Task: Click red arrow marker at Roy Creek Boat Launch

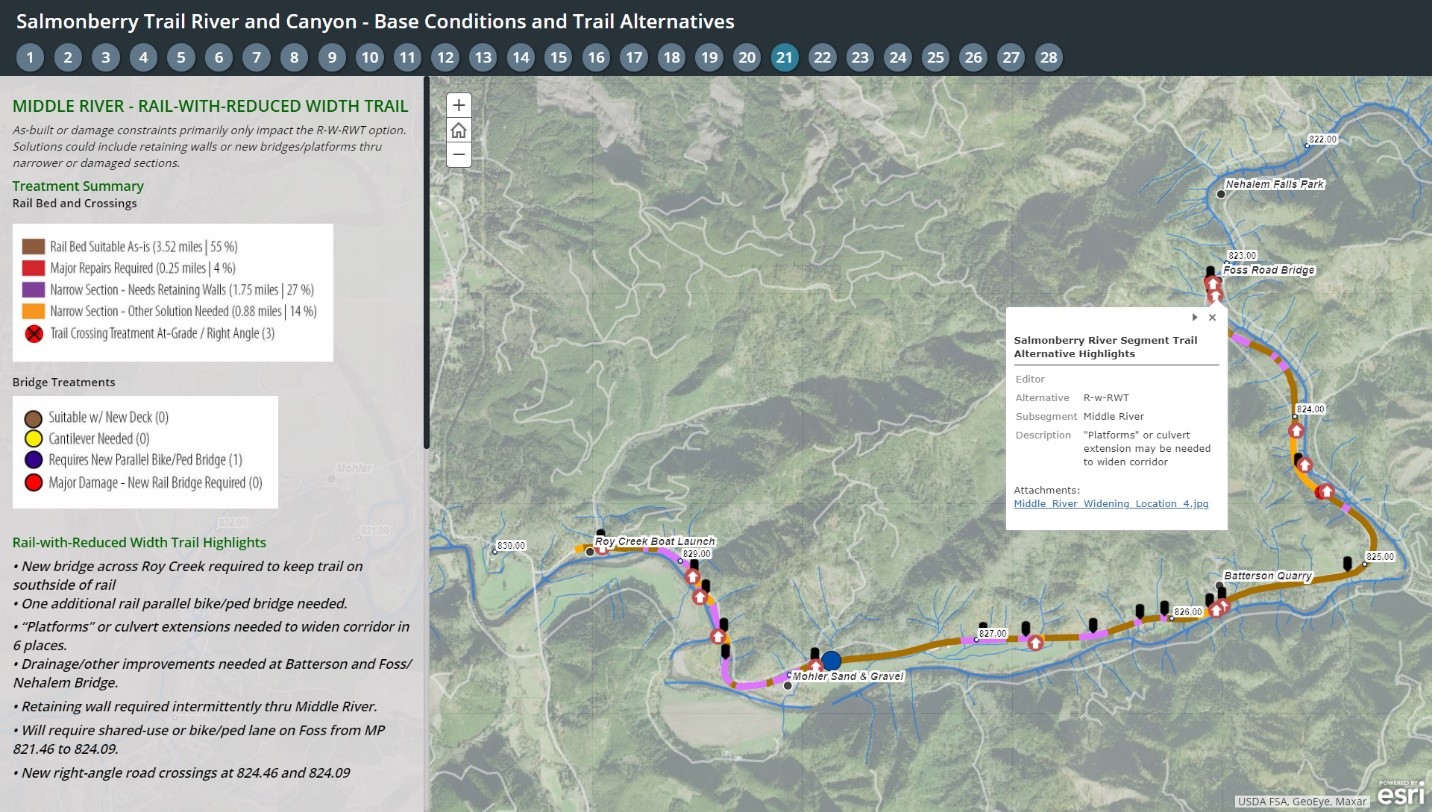Action: [602, 547]
